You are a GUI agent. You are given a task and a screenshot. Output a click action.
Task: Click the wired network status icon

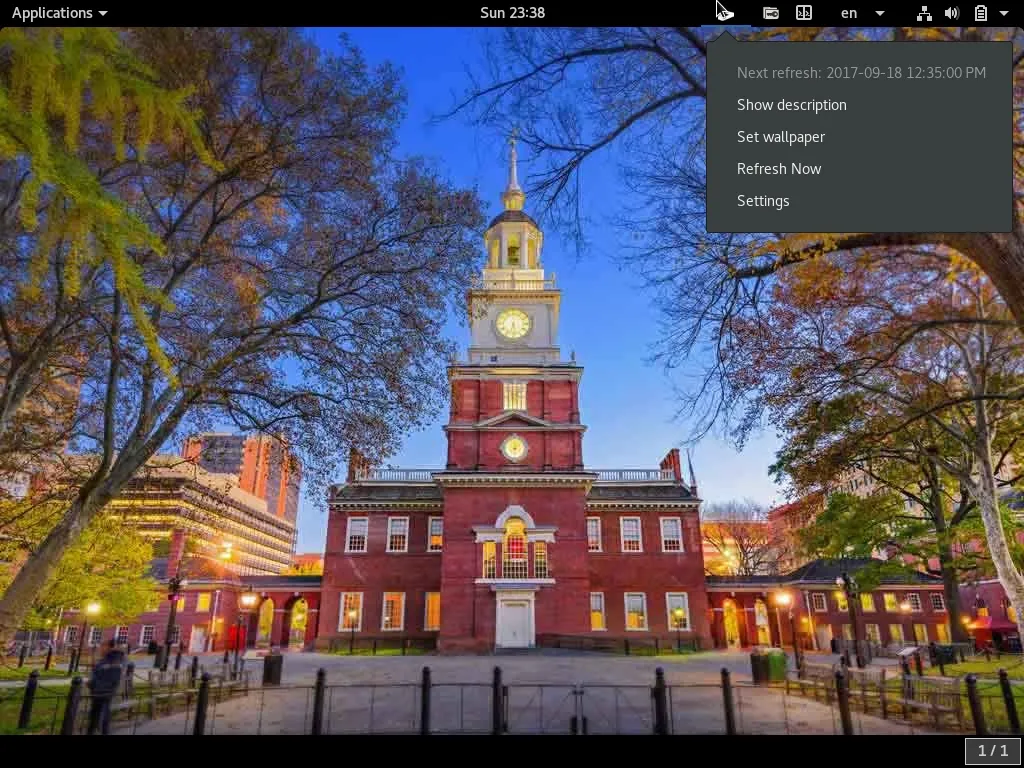tap(924, 13)
